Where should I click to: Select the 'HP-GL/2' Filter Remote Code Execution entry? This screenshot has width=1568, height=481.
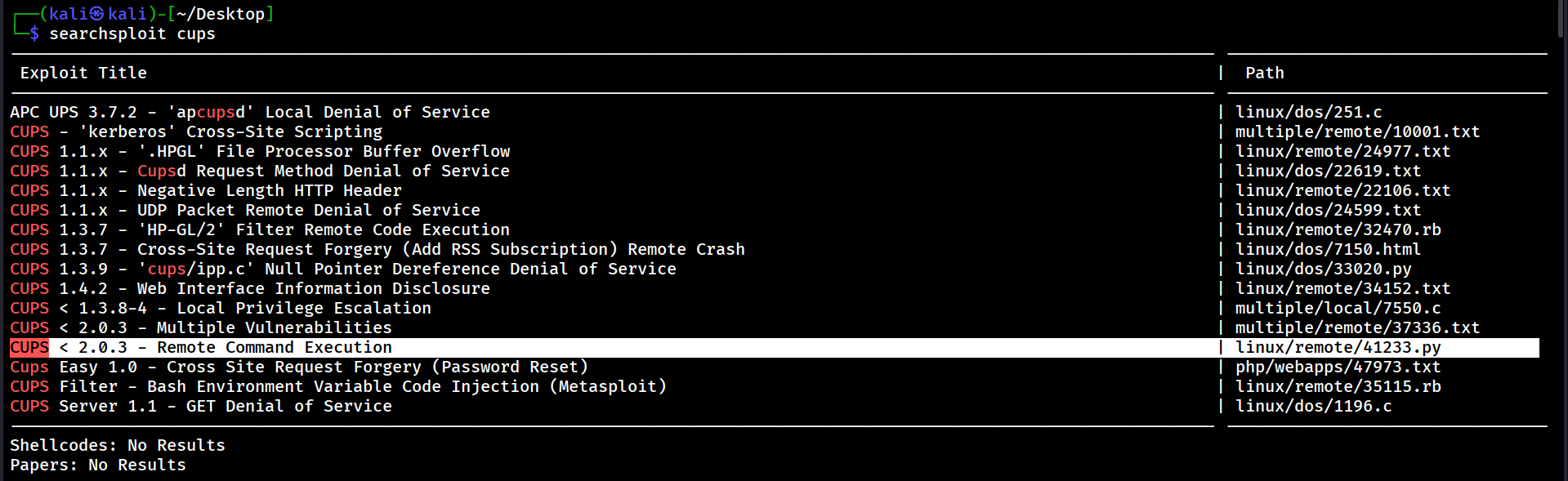point(260,229)
